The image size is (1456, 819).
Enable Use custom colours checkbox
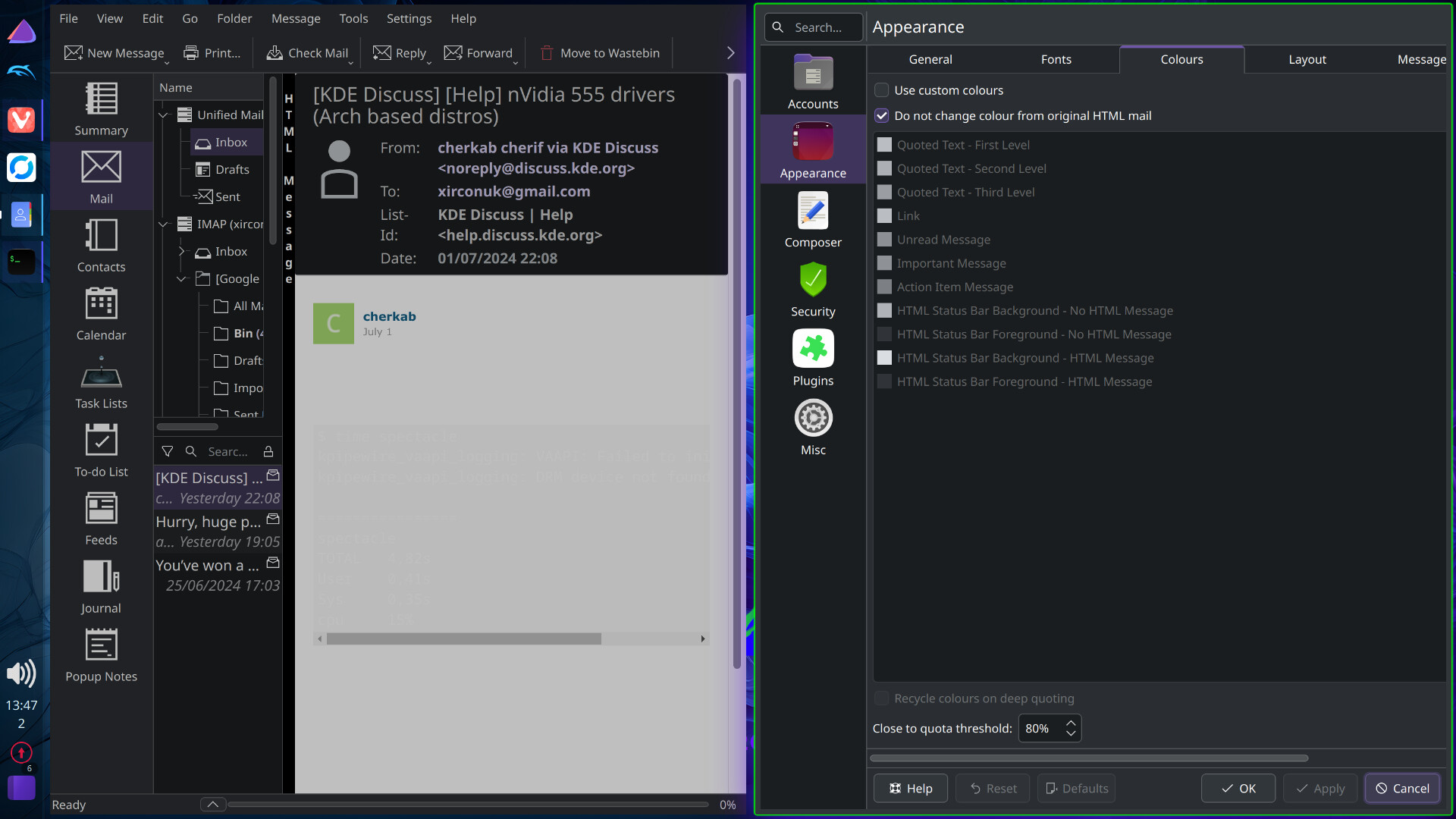tap(882, 90)
